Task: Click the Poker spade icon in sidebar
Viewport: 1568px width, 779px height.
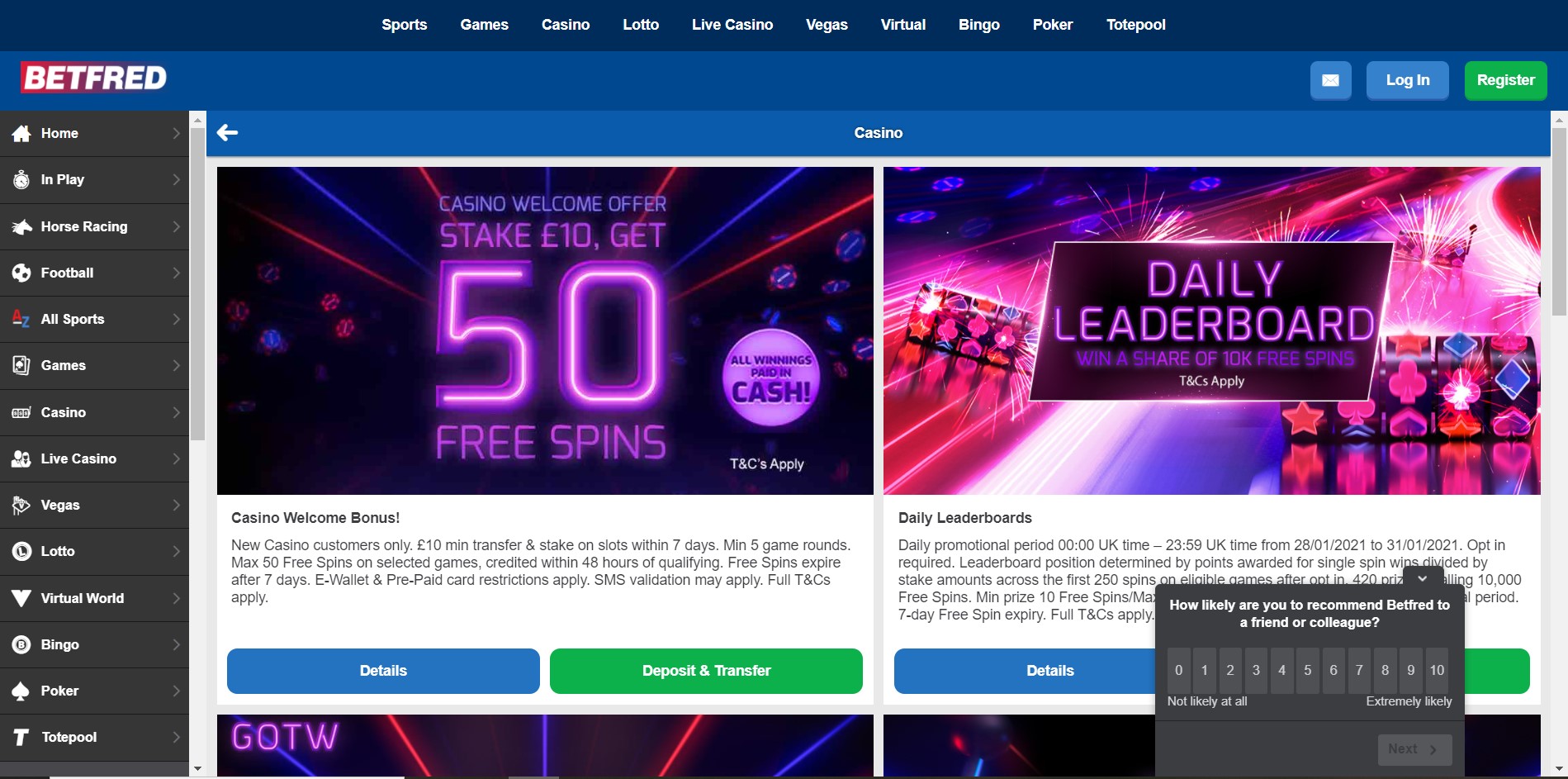Action: [x=21, y=691]
